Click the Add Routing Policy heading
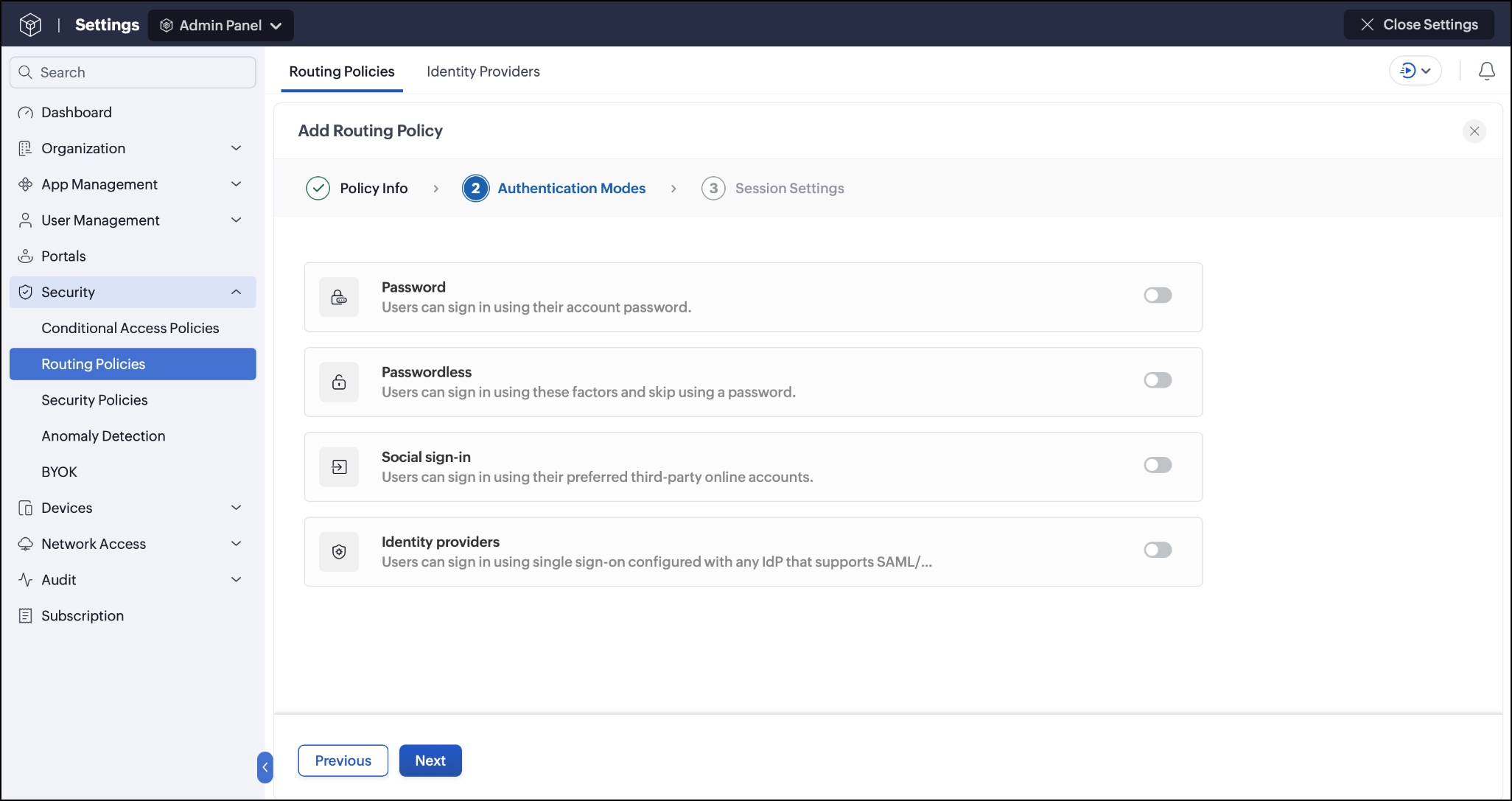Image resolution: width=1512 pixels, height=801 pixels. tap(370, 131)
